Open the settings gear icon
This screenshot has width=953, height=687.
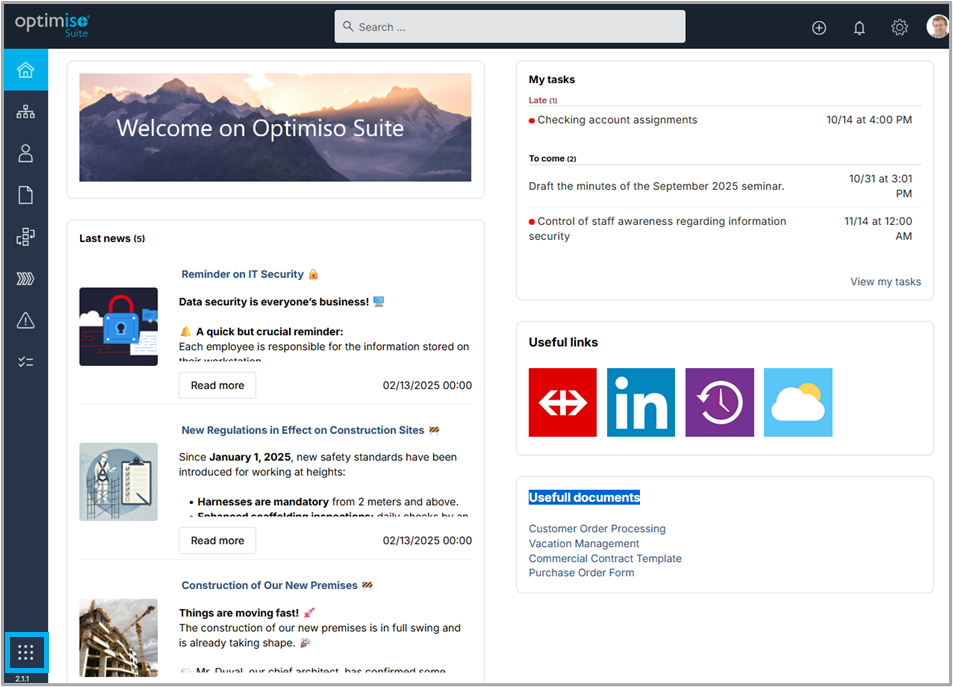899,28
